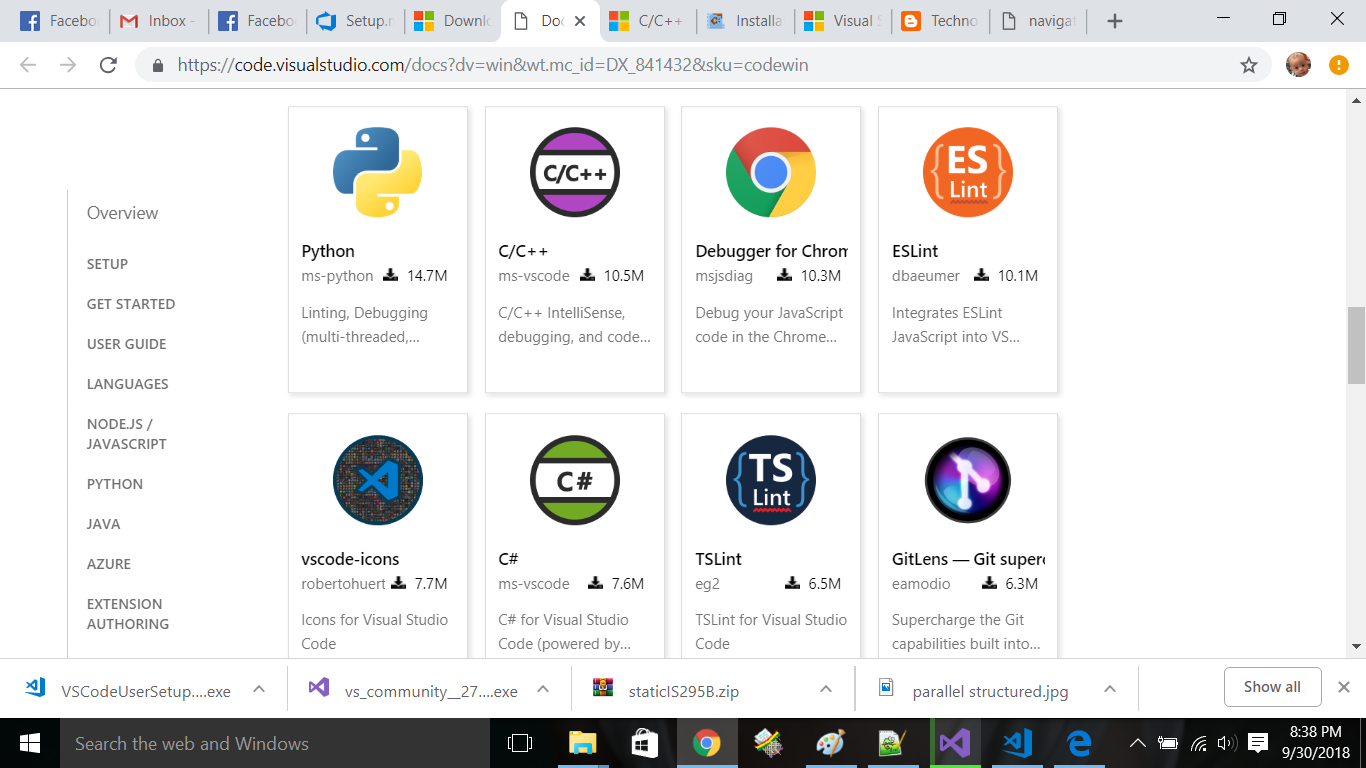The image size is (1366, 768).
Task: Show hidden icons in the system tray
Action: click(1138, 743)
